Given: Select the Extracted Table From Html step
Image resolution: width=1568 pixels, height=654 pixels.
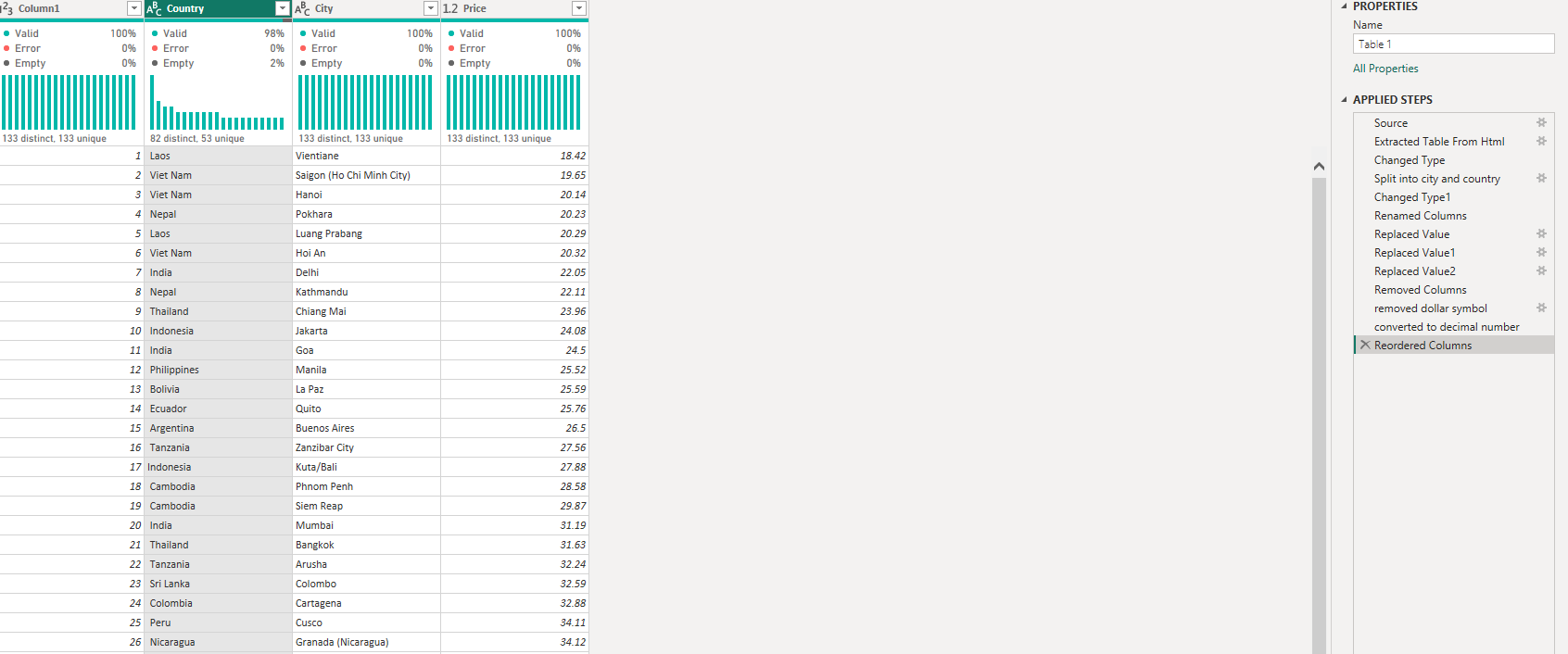Looking at the screenshot, I should [x=1454, y=141].
